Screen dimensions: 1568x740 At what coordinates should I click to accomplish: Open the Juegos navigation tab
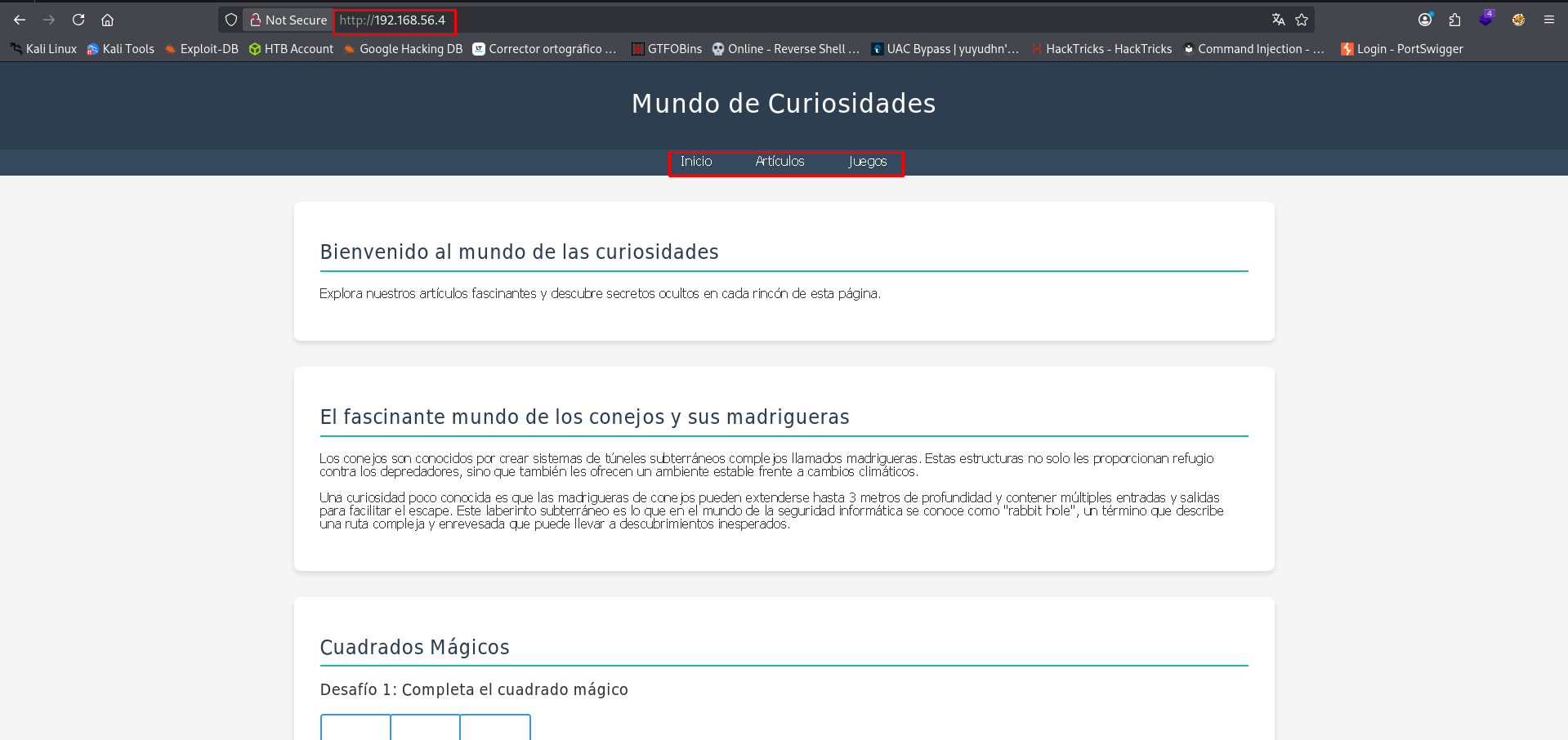pyautogui.click(x=867, y=162)
